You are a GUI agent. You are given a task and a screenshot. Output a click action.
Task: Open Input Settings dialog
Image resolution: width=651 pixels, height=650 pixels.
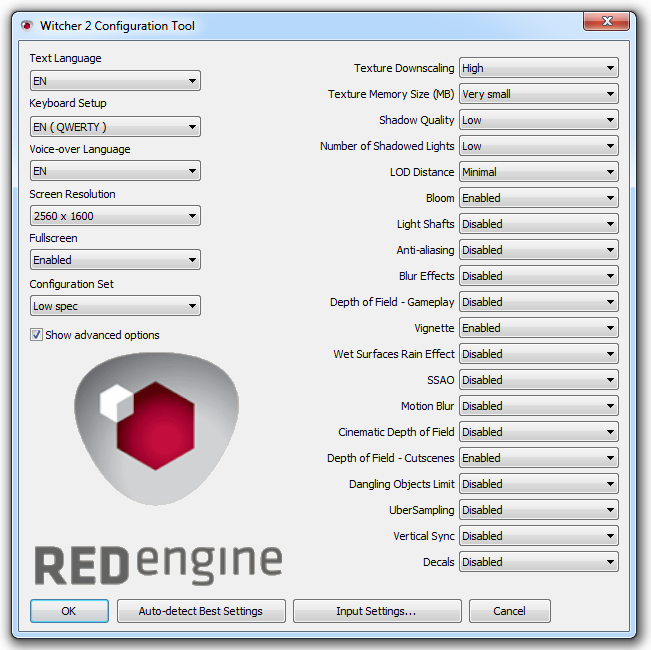point(377,611)
